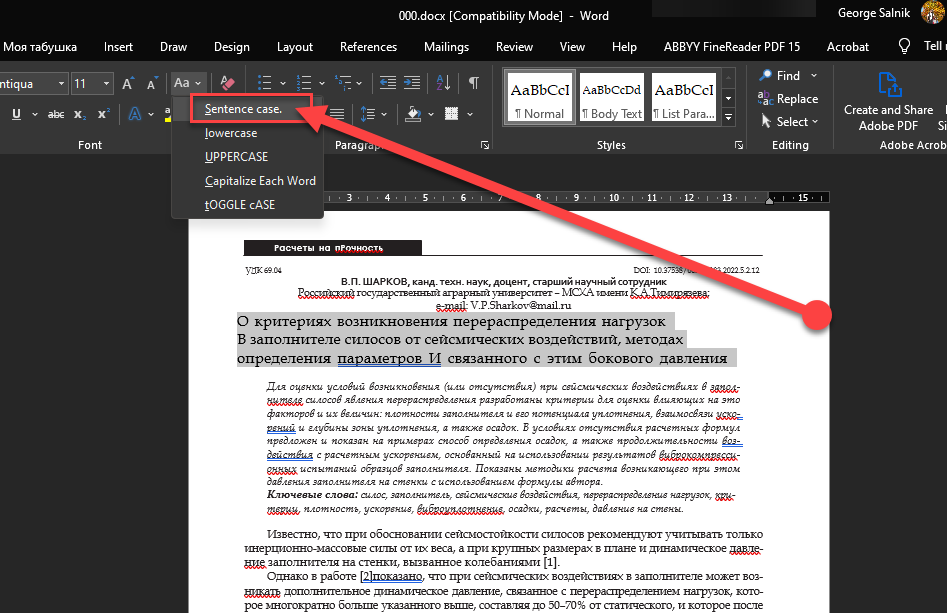Toggle show paragraph marks (pilcrow)

point(474,83)
